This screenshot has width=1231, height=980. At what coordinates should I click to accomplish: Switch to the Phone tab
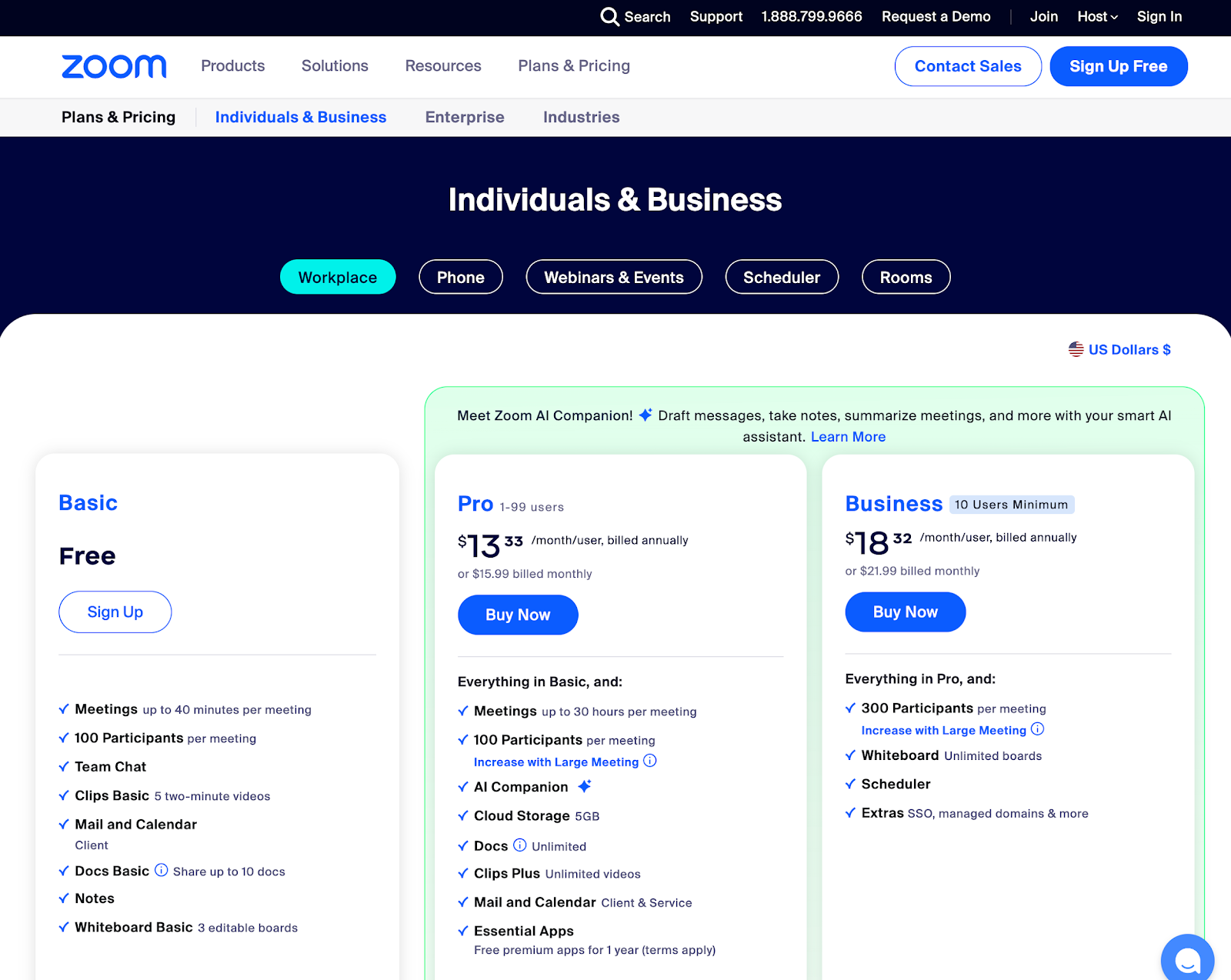tap(460, 277)
